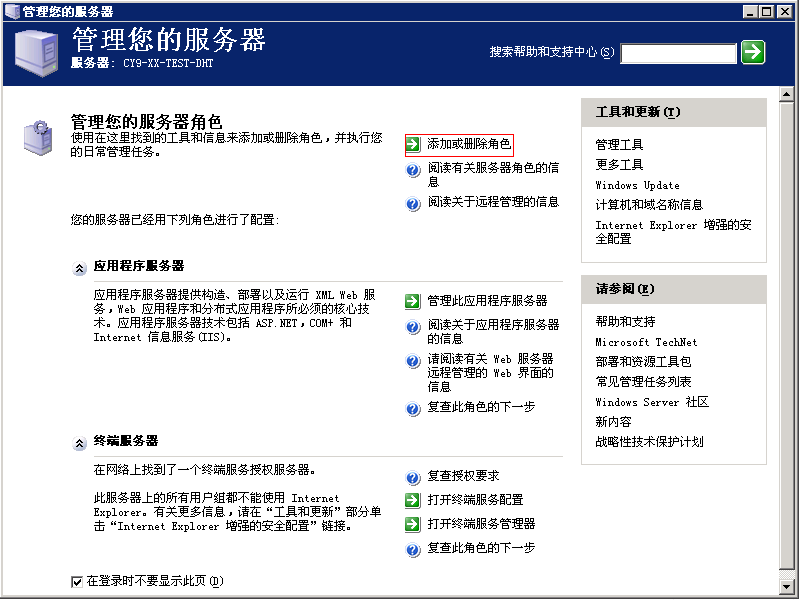Open Microsoft TechNet link

(x=646, y=342)
